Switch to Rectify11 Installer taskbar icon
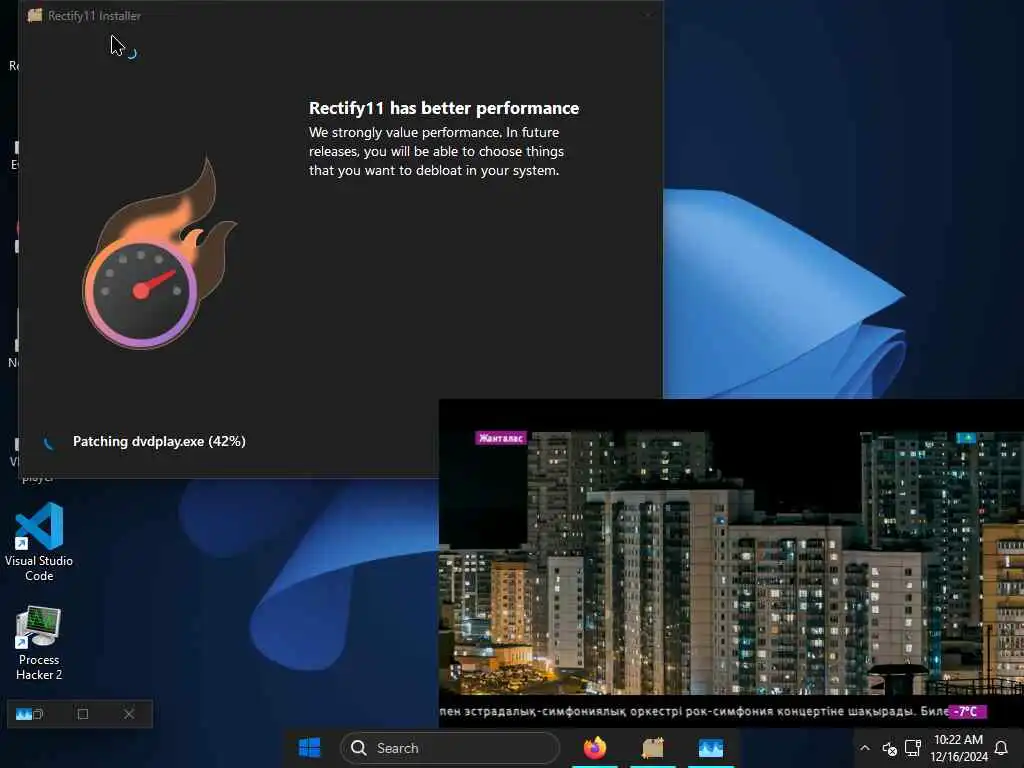1024x768 pixels. 652,748
